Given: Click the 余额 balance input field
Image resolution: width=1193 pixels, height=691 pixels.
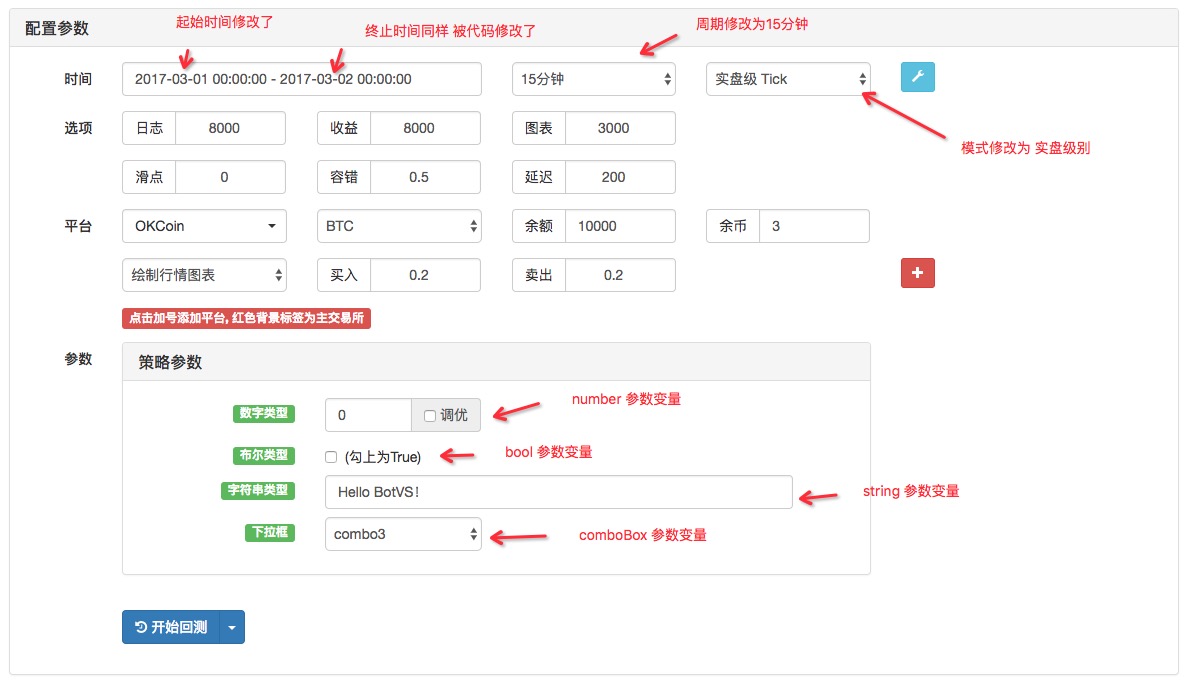Looking at the screenshot, I should pos(619,226).
